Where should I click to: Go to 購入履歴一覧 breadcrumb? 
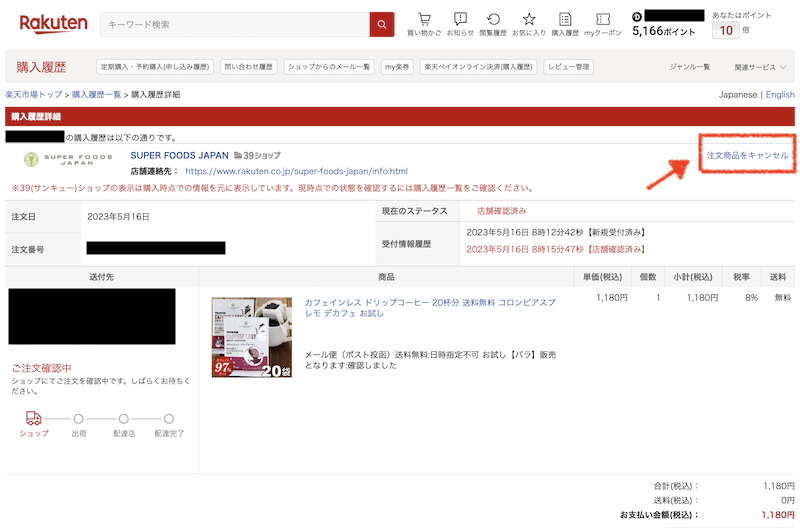tap(96, 94)
